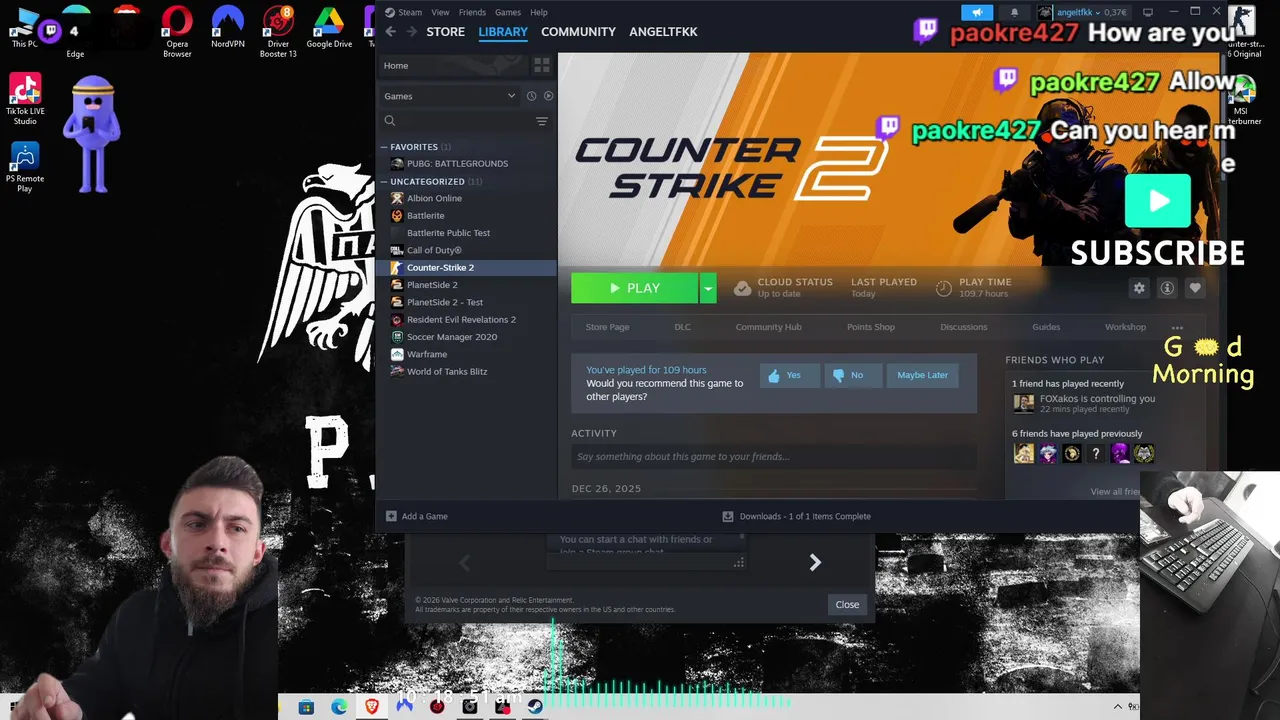Open game settings gear icon
The image size is (1280, 720).
point(1139,288)
